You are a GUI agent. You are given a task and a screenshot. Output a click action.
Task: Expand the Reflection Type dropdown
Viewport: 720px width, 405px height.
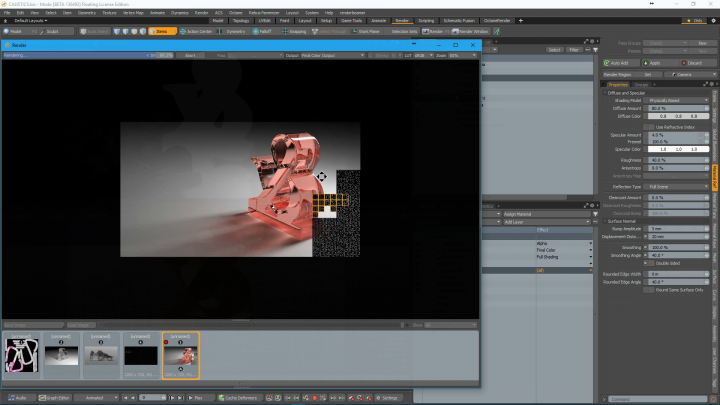pos(679,186)
